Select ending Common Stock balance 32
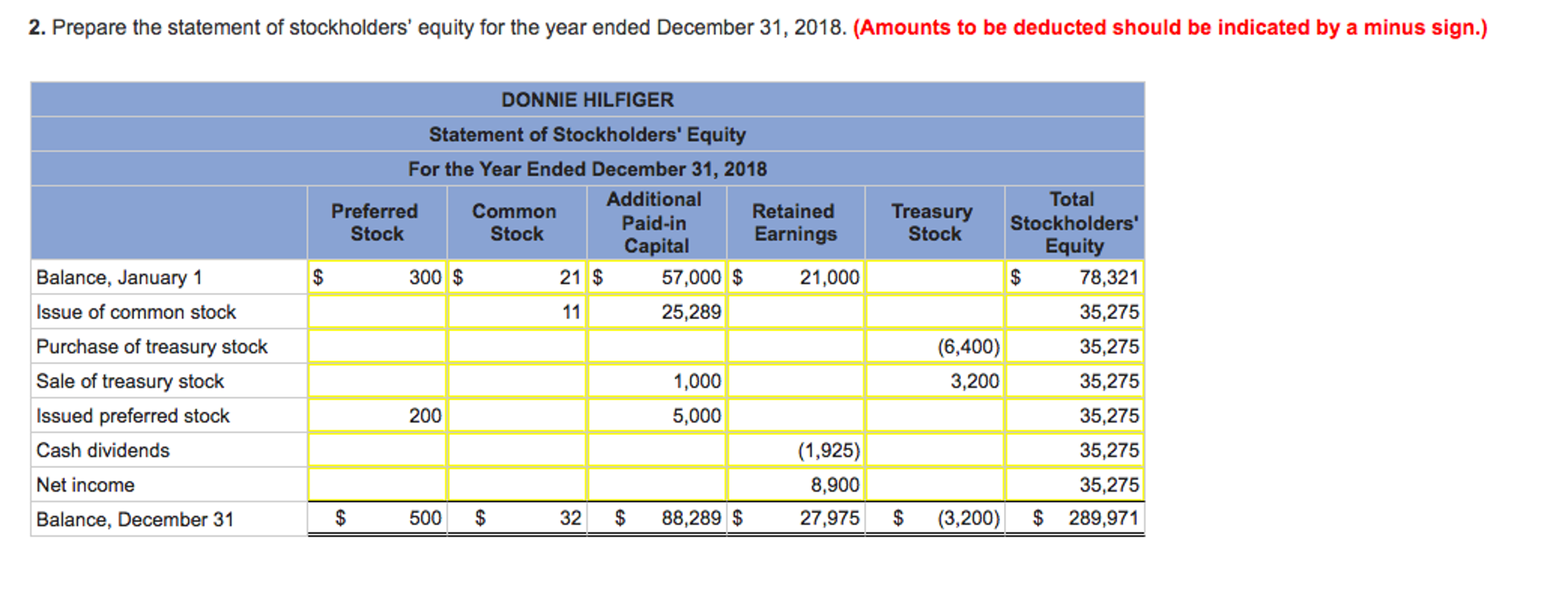The height and width of the screenshot is (612, 1568). (517, 518)
